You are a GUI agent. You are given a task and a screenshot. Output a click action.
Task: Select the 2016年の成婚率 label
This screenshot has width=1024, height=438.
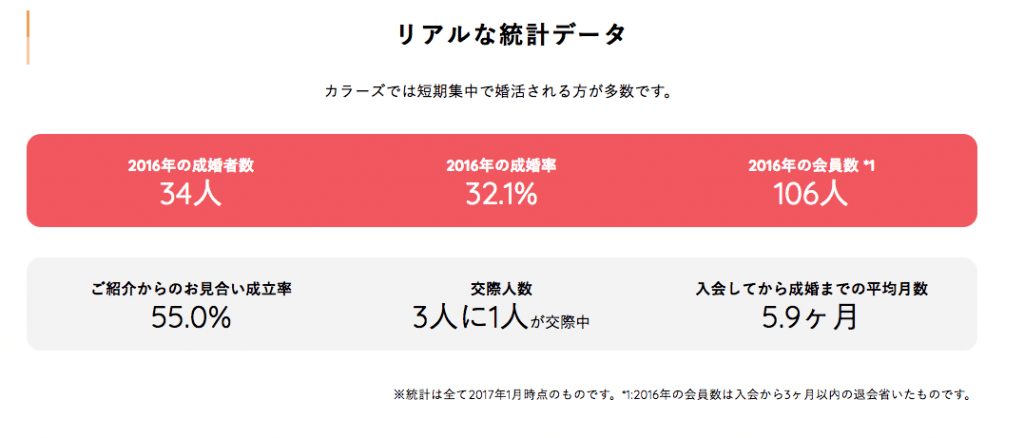502,166
